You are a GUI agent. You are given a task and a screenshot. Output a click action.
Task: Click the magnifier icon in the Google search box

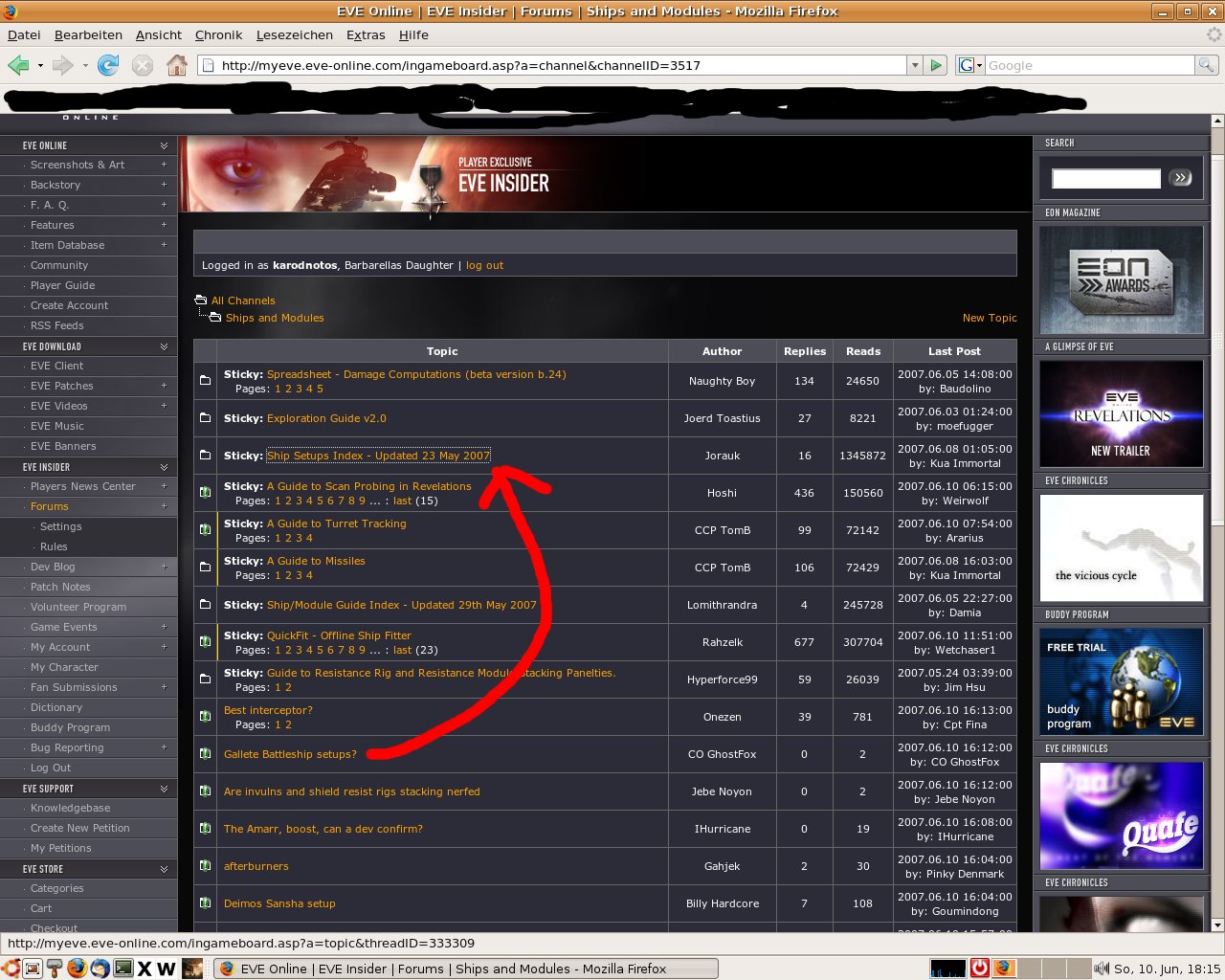click(x=1207, y=65)
